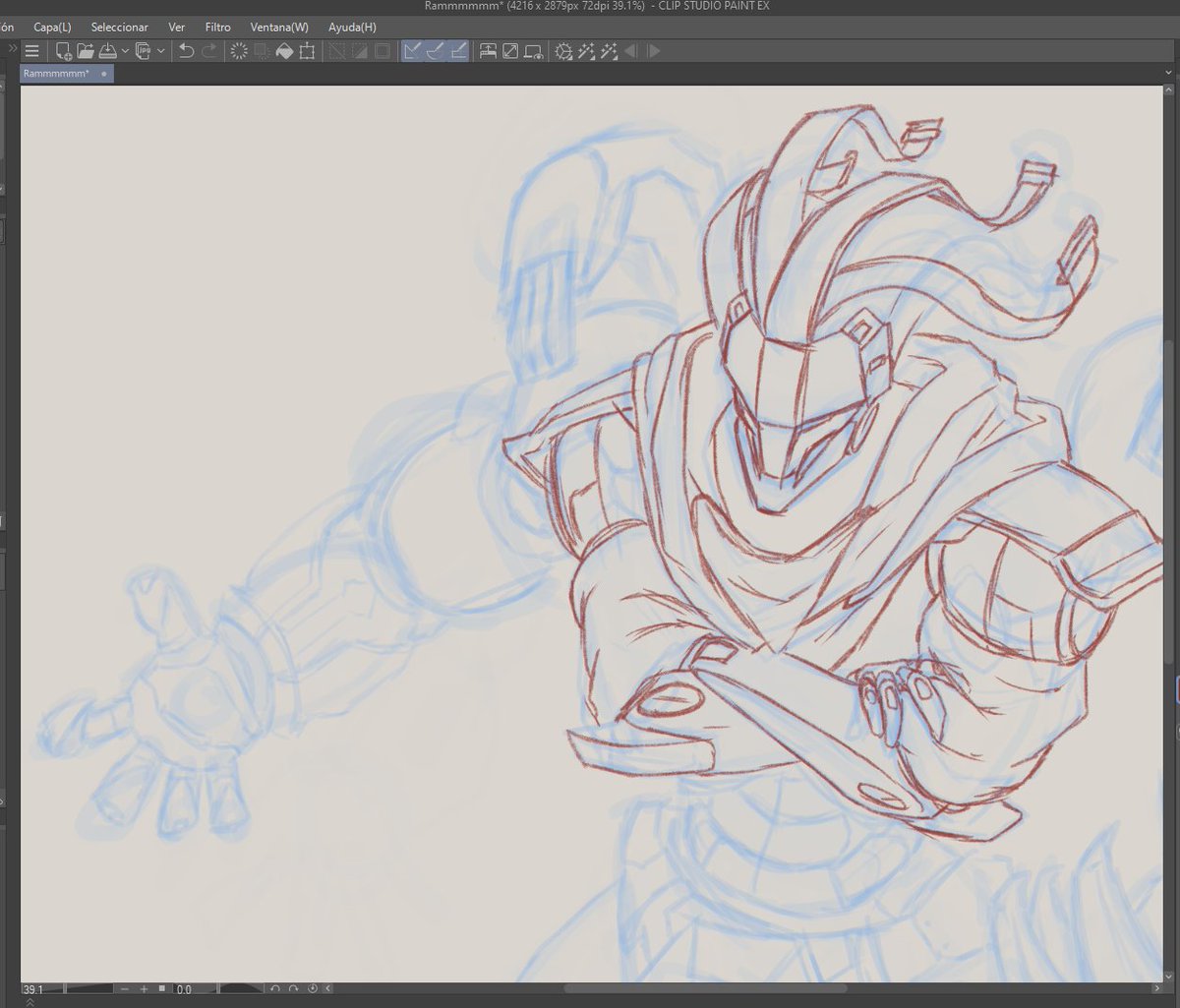Click the Scale/Rotate transform icon
Screen dimensions: 1180x1008
307,51
